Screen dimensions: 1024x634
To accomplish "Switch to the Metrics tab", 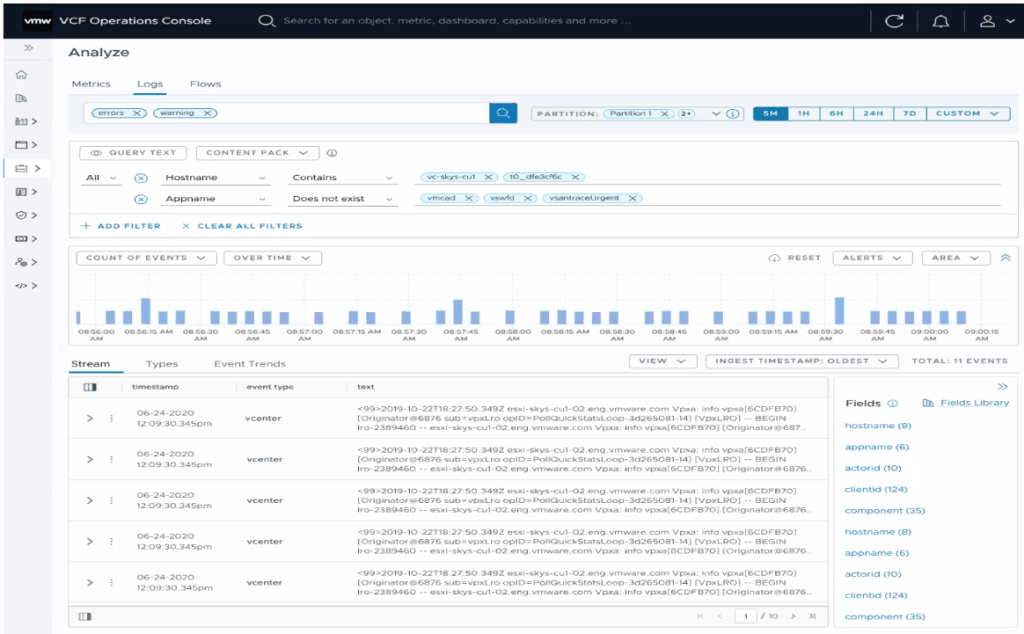I will (x=91, y=84).
